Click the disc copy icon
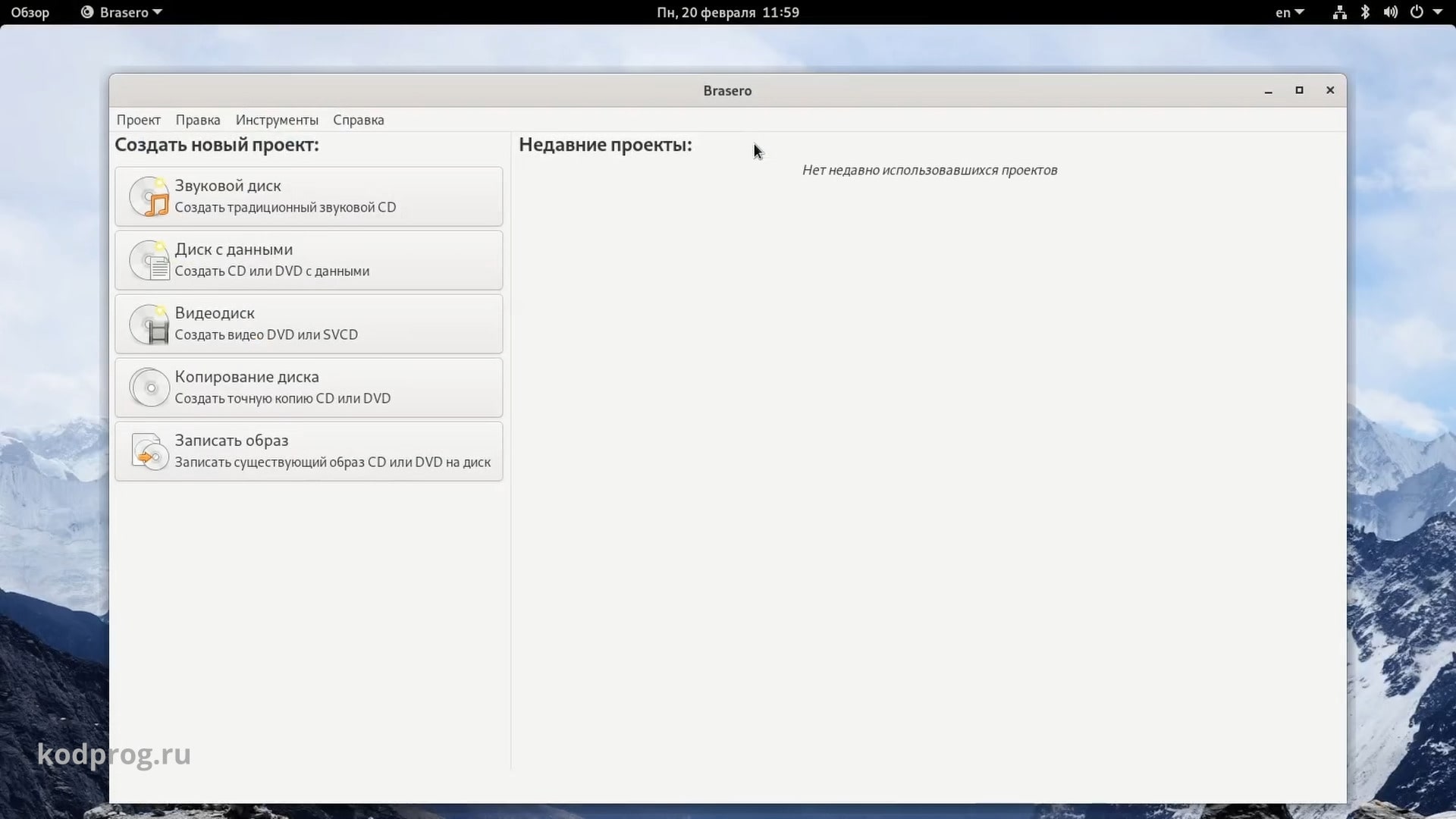The height and width of the screenshot is (819, 1456). [x=149, y=388]
